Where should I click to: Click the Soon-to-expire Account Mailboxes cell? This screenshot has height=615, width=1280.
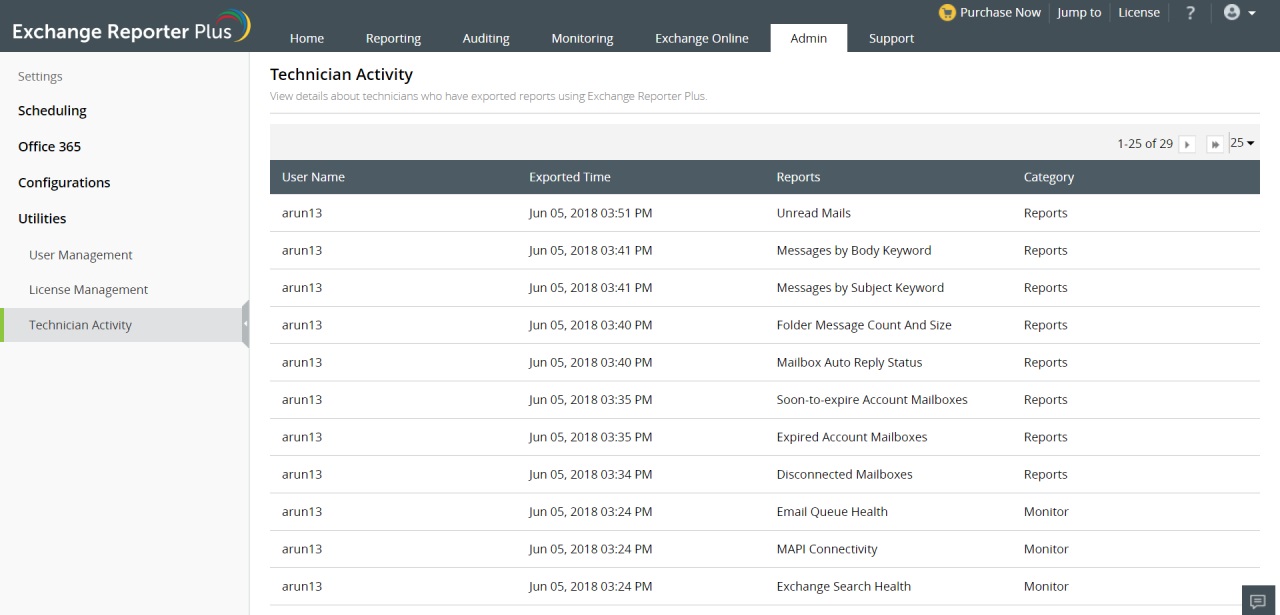pyautogui.click(x=872, y=400)
